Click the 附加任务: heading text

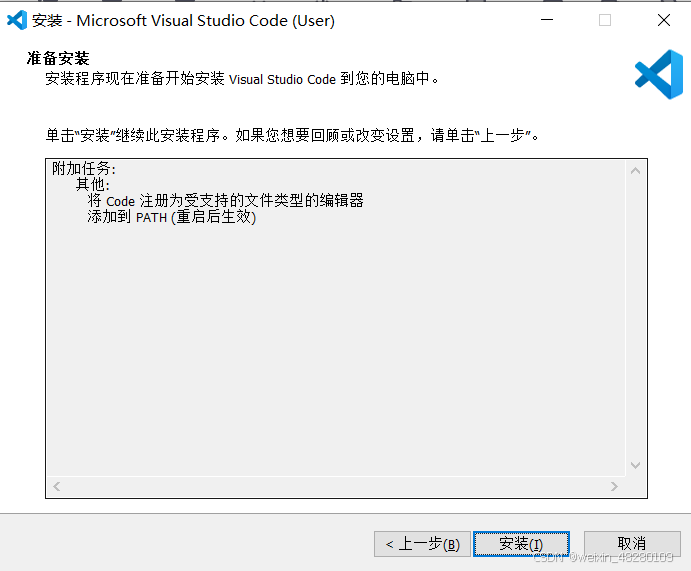click(84, 168)
